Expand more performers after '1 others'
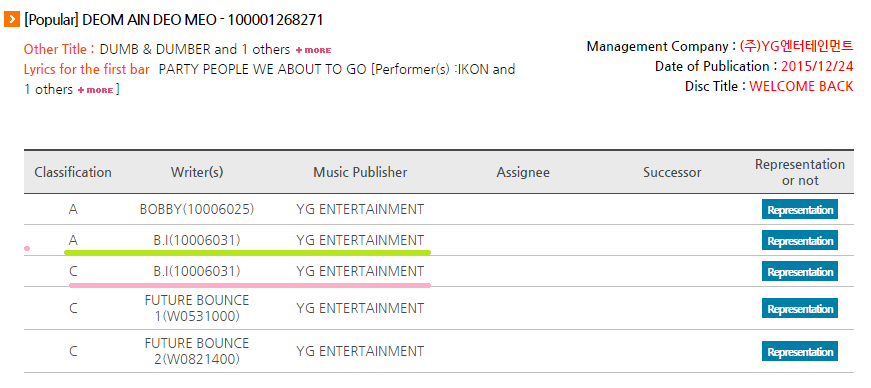The width and height of the screenshot is (871, 388). (96, 90)
